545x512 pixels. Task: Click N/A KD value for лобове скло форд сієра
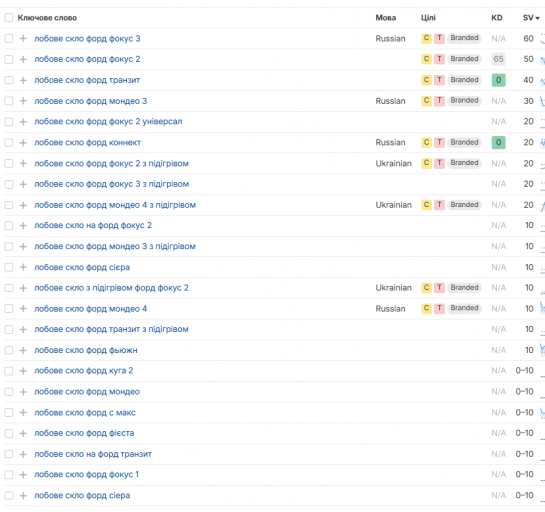click(x=498, y=267)
